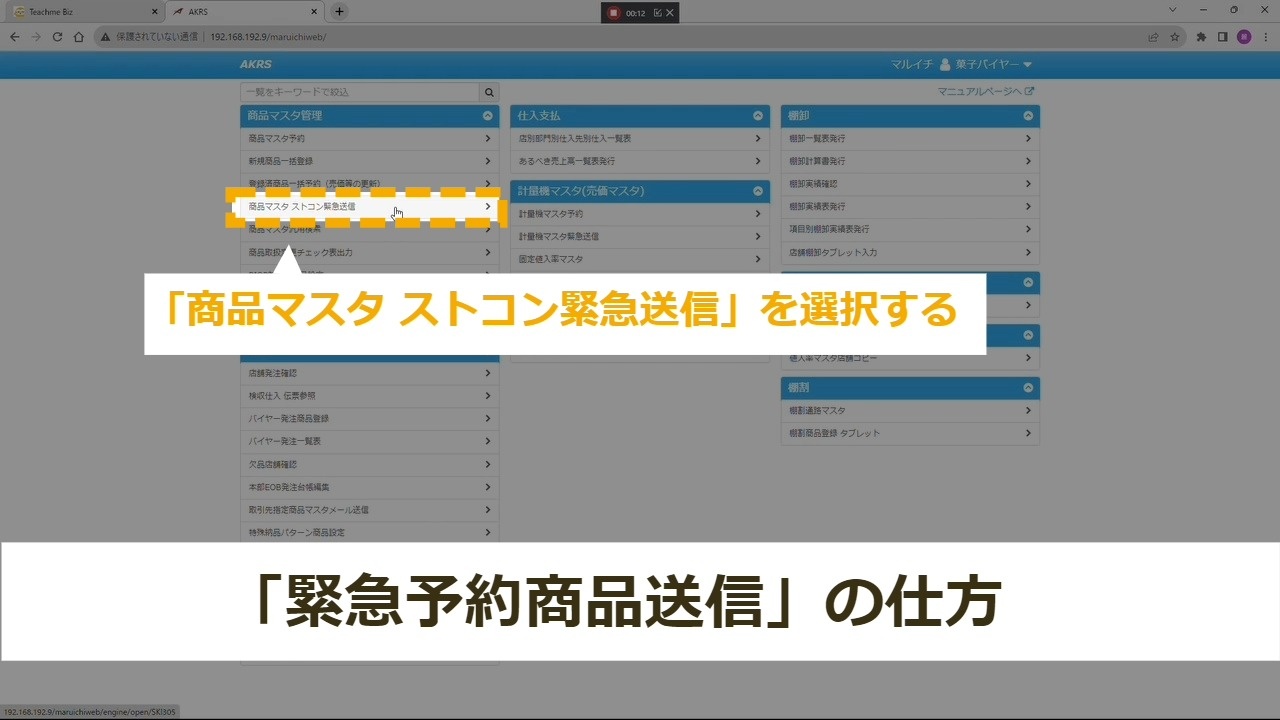Open the マニュアルページへ link
This screenshot has height=720, width=1280.
(x=985, y=92)
